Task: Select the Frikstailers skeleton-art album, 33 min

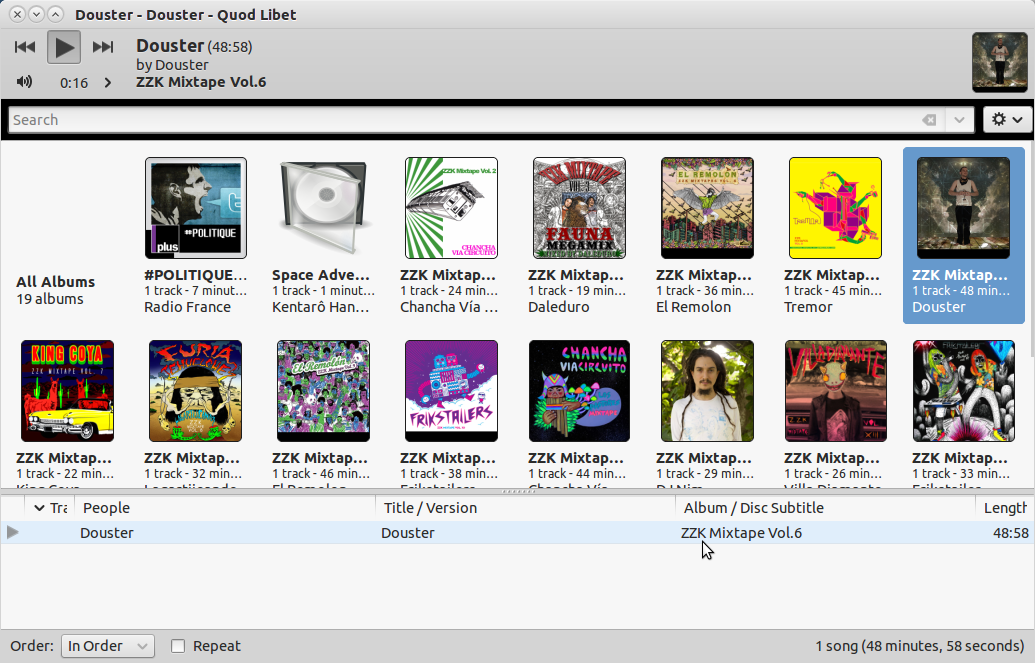Action: (964, 391)
